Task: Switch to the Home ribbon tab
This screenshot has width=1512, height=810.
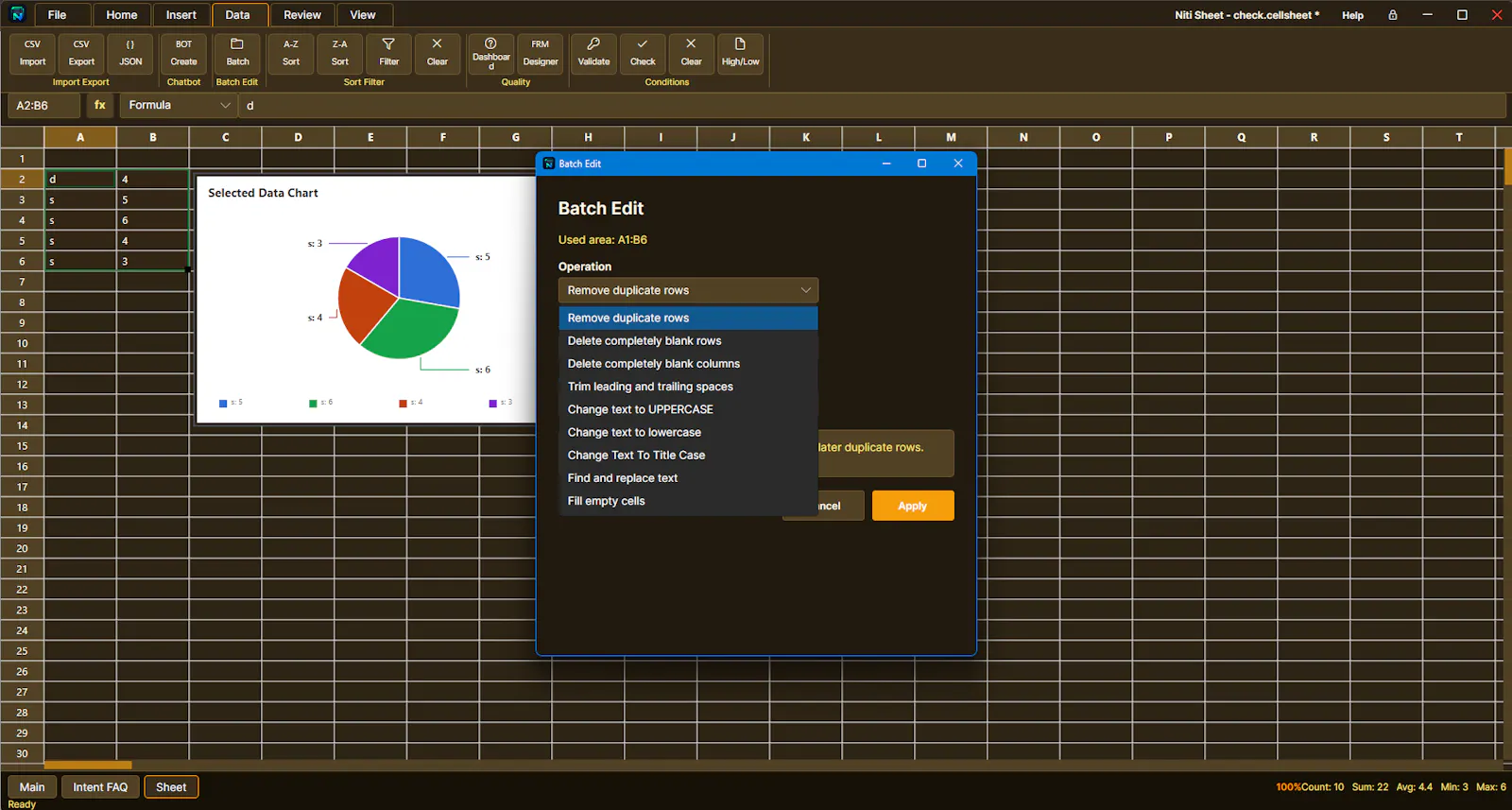Action: (x=122, y=15)
